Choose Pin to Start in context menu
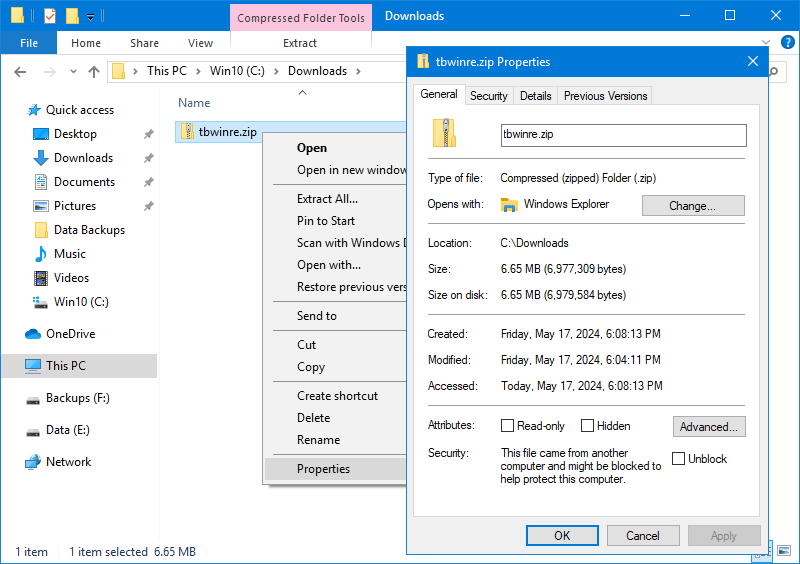 click(335, 220)
